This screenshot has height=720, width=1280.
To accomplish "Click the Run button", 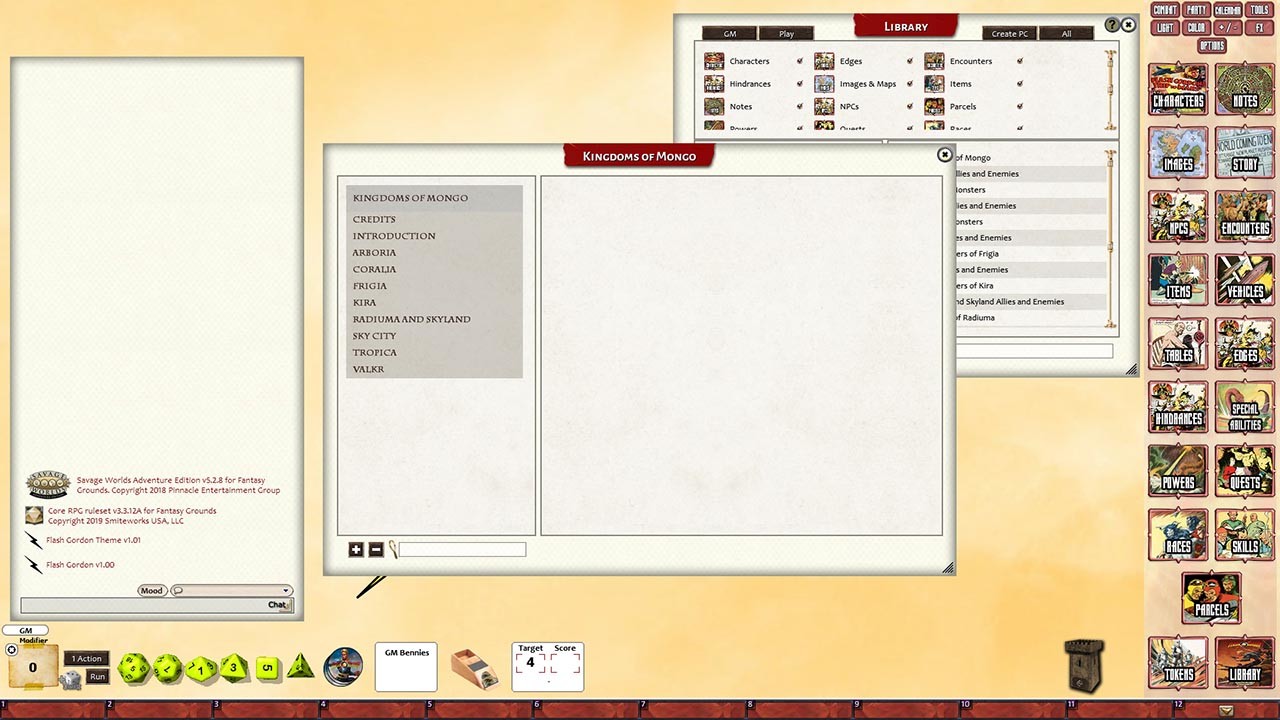I will [97, 677].
